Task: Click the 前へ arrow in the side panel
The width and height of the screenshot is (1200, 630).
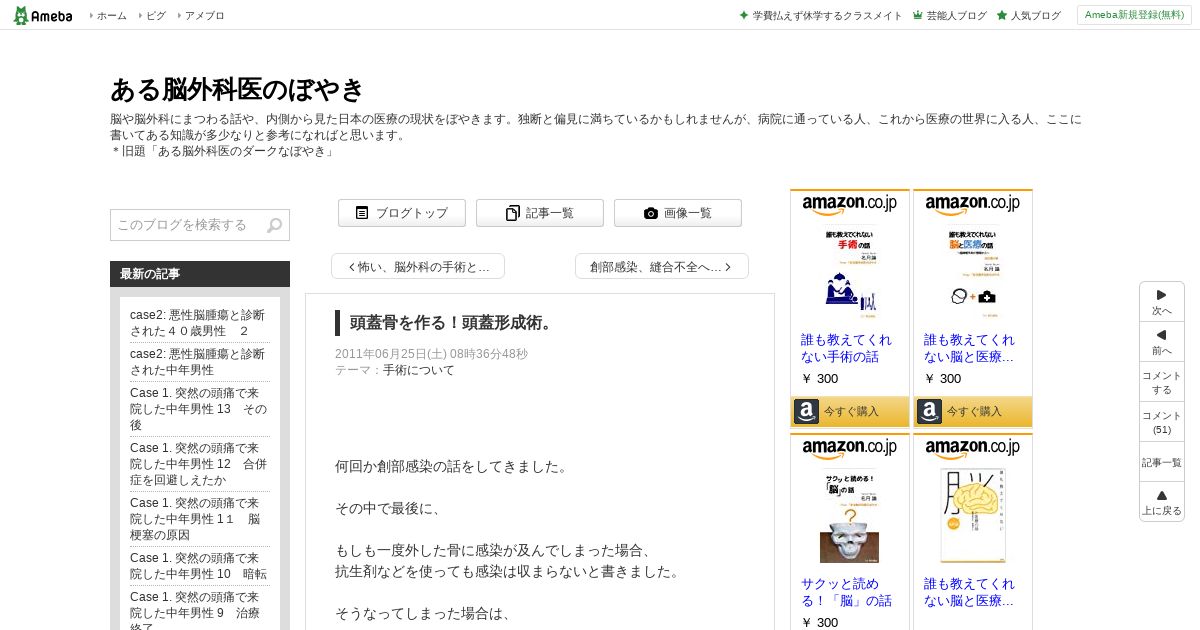Action: tap(1161, 342)
